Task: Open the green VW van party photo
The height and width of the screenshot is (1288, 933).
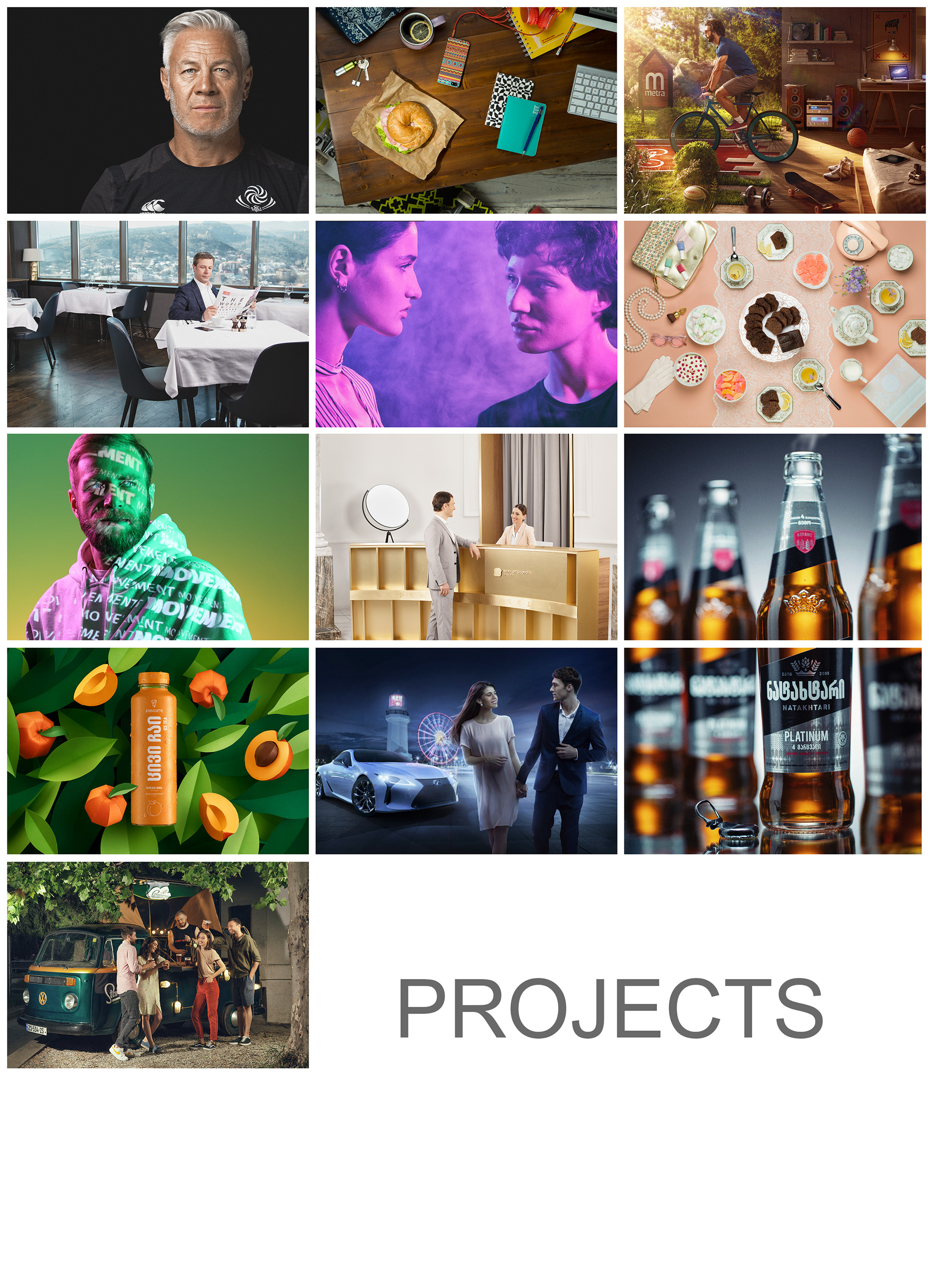Action: point(158,965)
